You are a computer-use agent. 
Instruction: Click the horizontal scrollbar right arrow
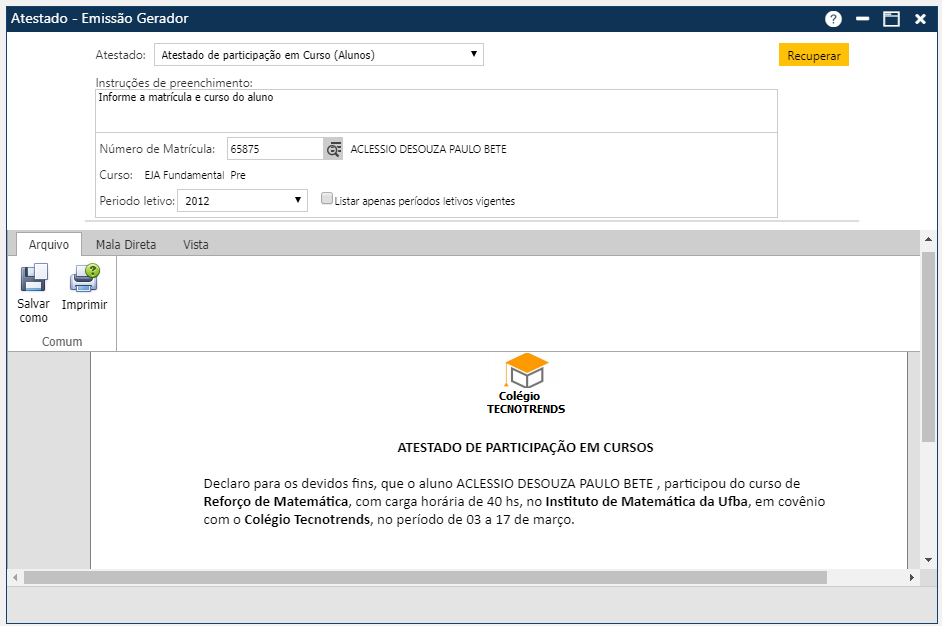(x=911, y=578)
